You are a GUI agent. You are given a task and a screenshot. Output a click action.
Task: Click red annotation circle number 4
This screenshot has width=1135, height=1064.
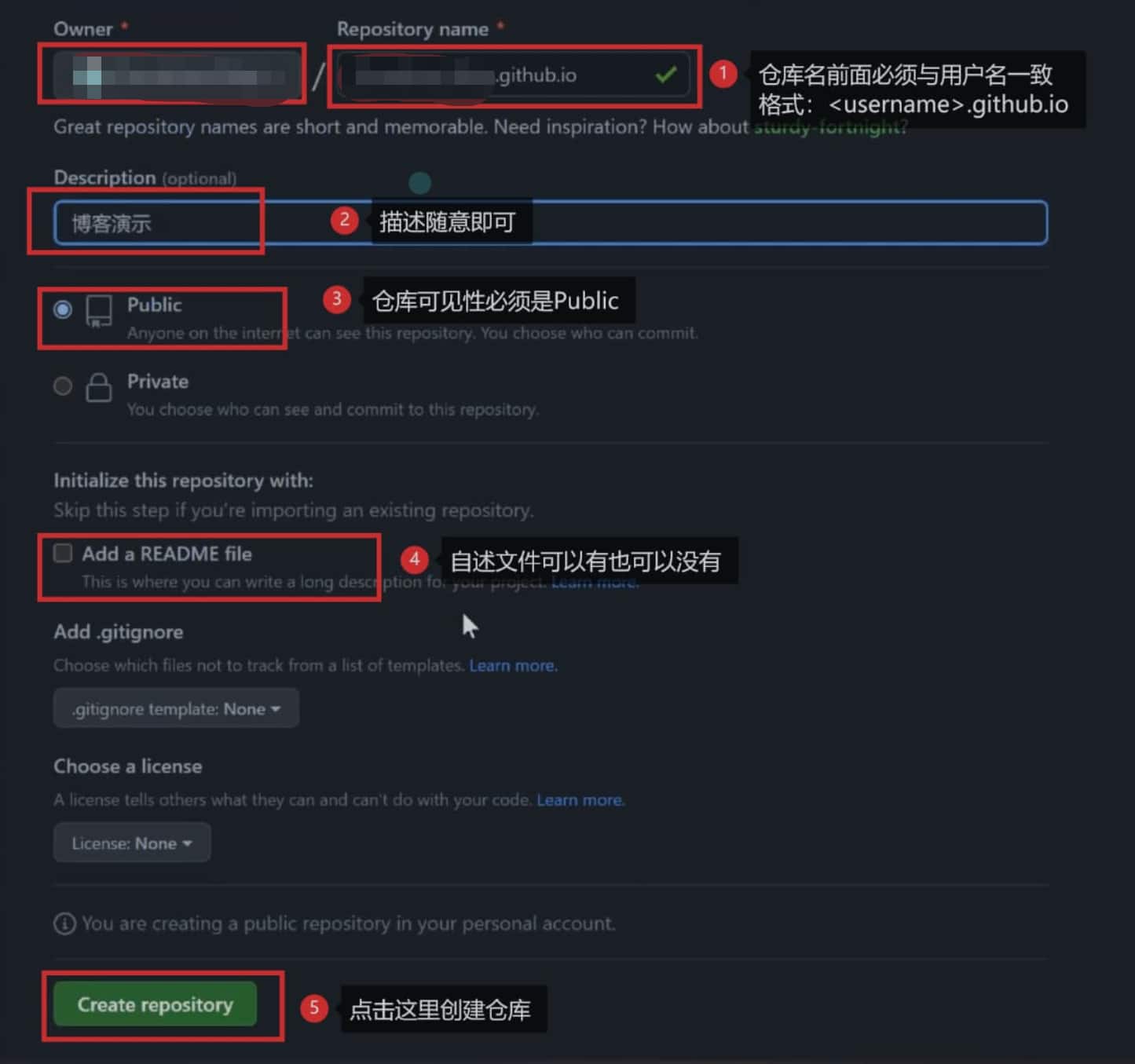414,560
